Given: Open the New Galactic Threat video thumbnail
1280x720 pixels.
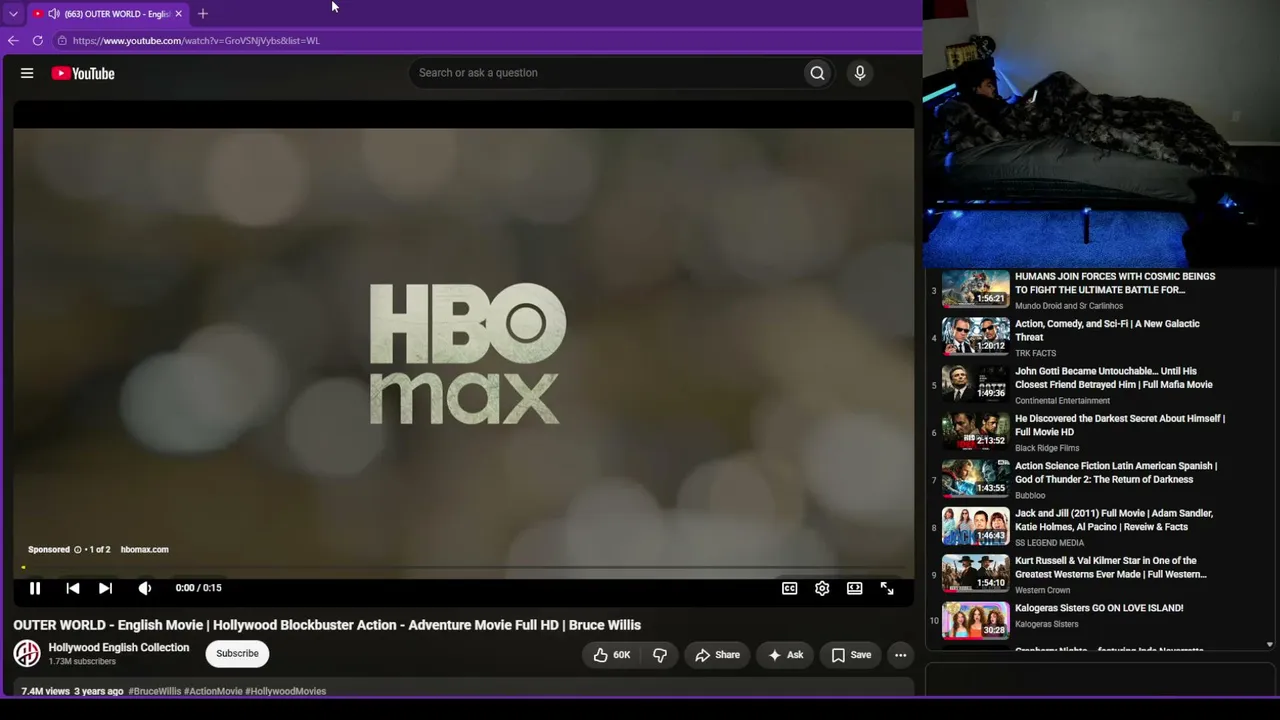Looking at the screenshot, I should tap(976, 337).
